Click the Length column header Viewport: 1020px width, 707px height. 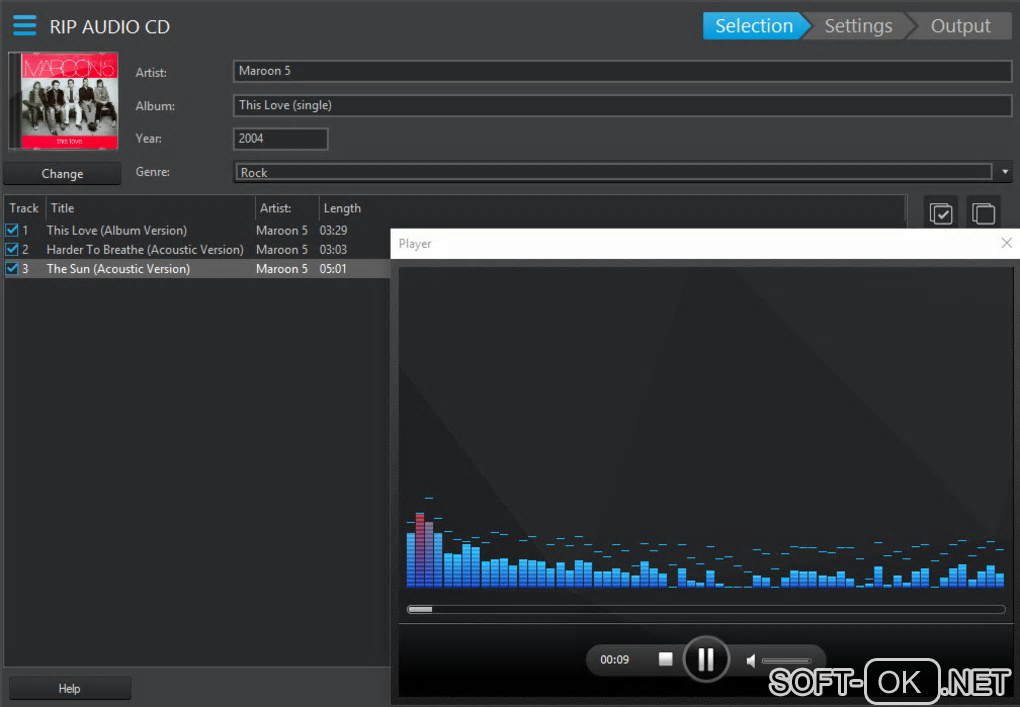[342, 208]
